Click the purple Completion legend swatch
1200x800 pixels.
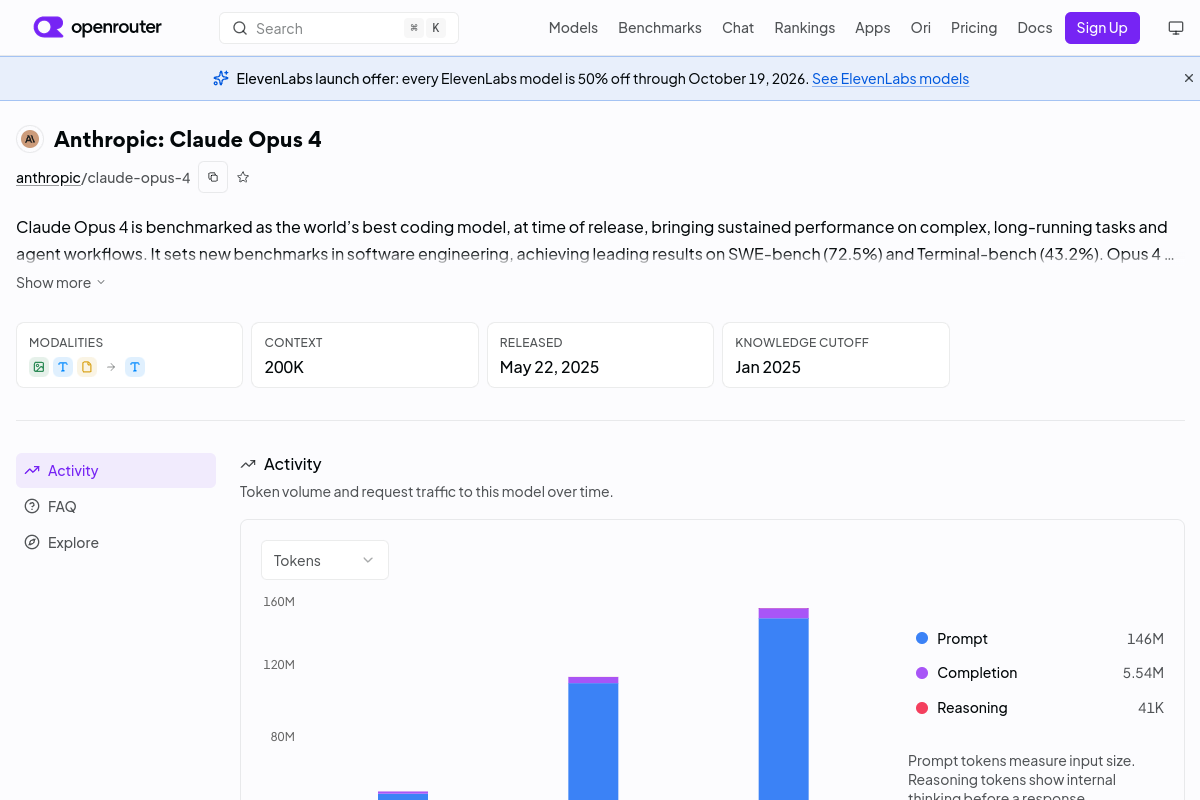[x=922, y=673]
